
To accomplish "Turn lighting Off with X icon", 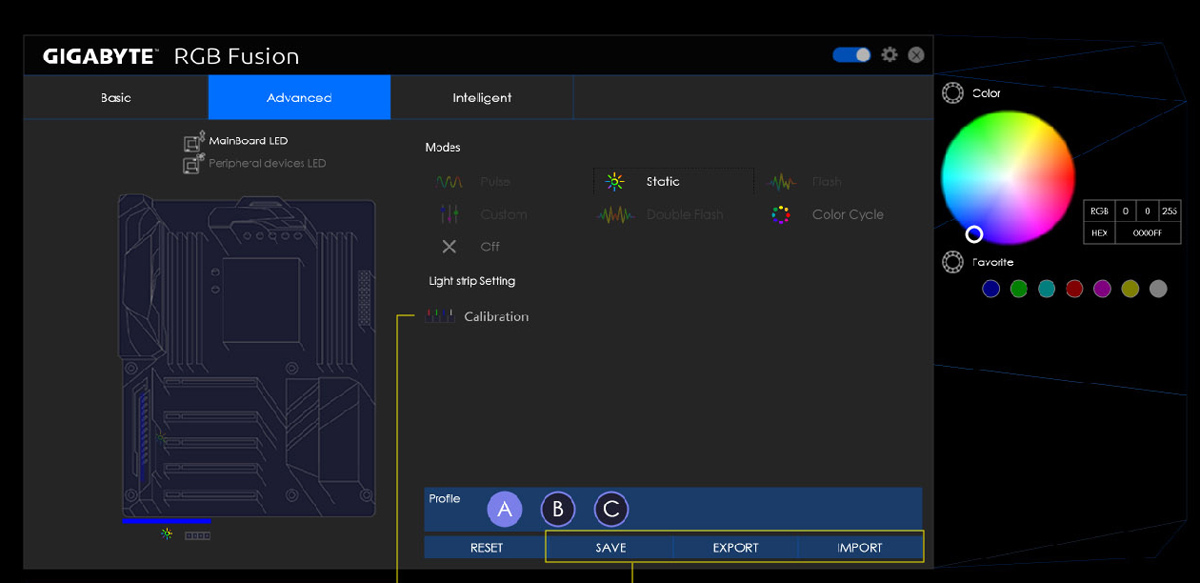I will (449, 247).
